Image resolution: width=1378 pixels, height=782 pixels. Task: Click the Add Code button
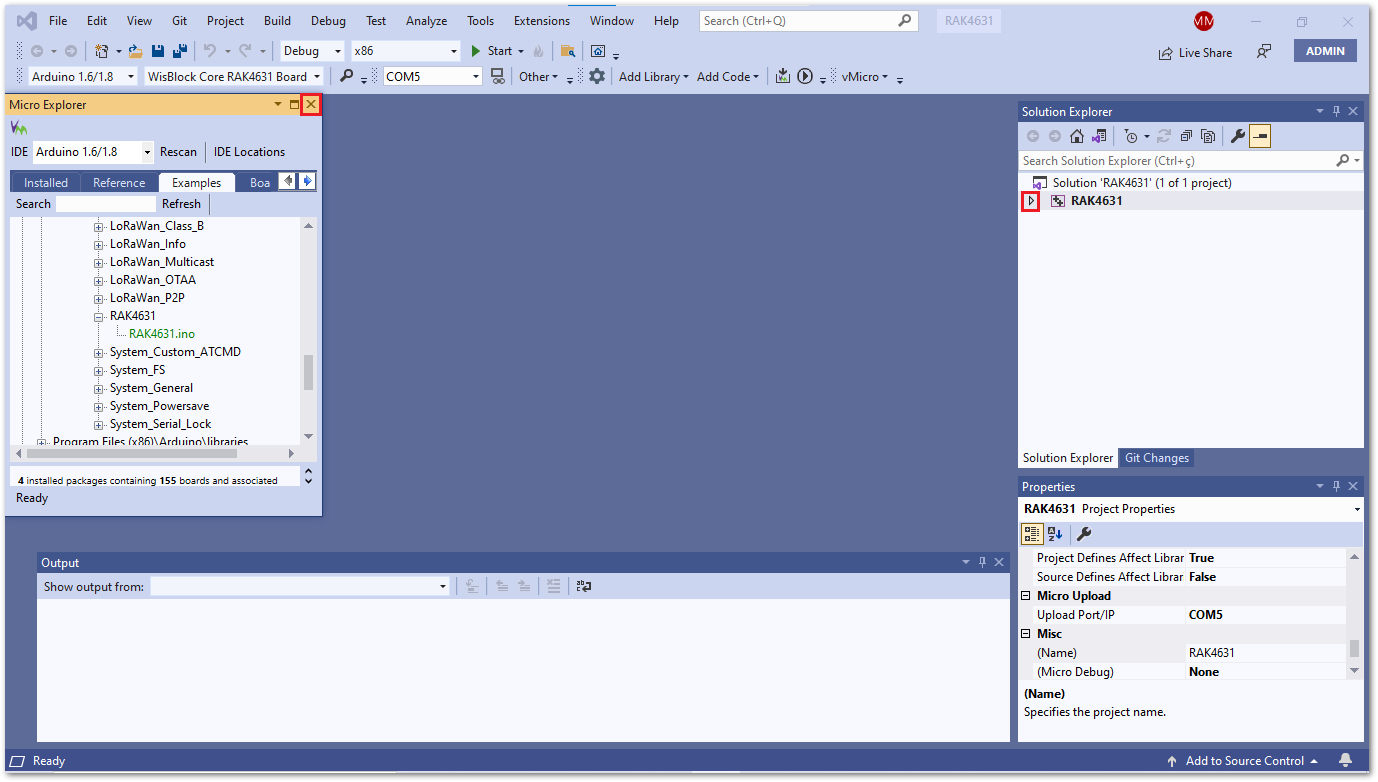[x=728, y=77]
